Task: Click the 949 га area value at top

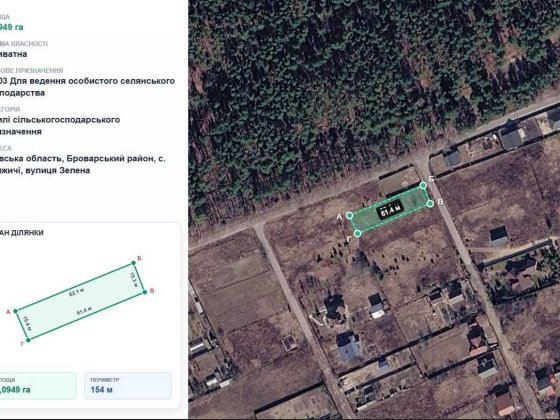Action: pyautogui.click(x=12, y=27)
